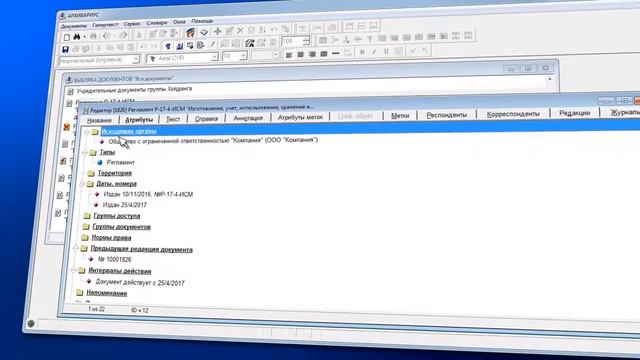Open the Словари menu

point(157,23)
